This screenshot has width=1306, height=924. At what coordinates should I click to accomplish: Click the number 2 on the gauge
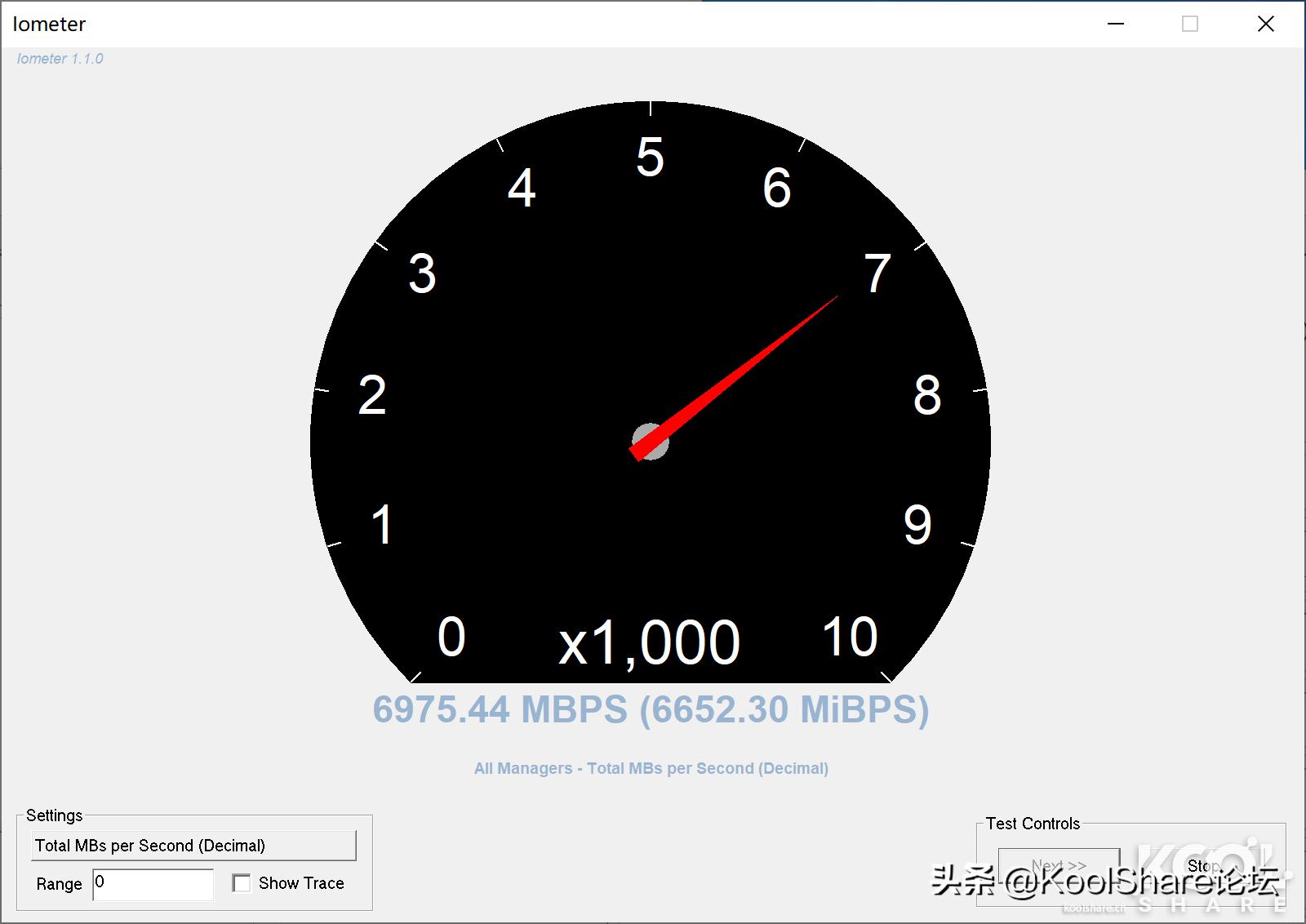pyautogui.click(x=372, y=395)
